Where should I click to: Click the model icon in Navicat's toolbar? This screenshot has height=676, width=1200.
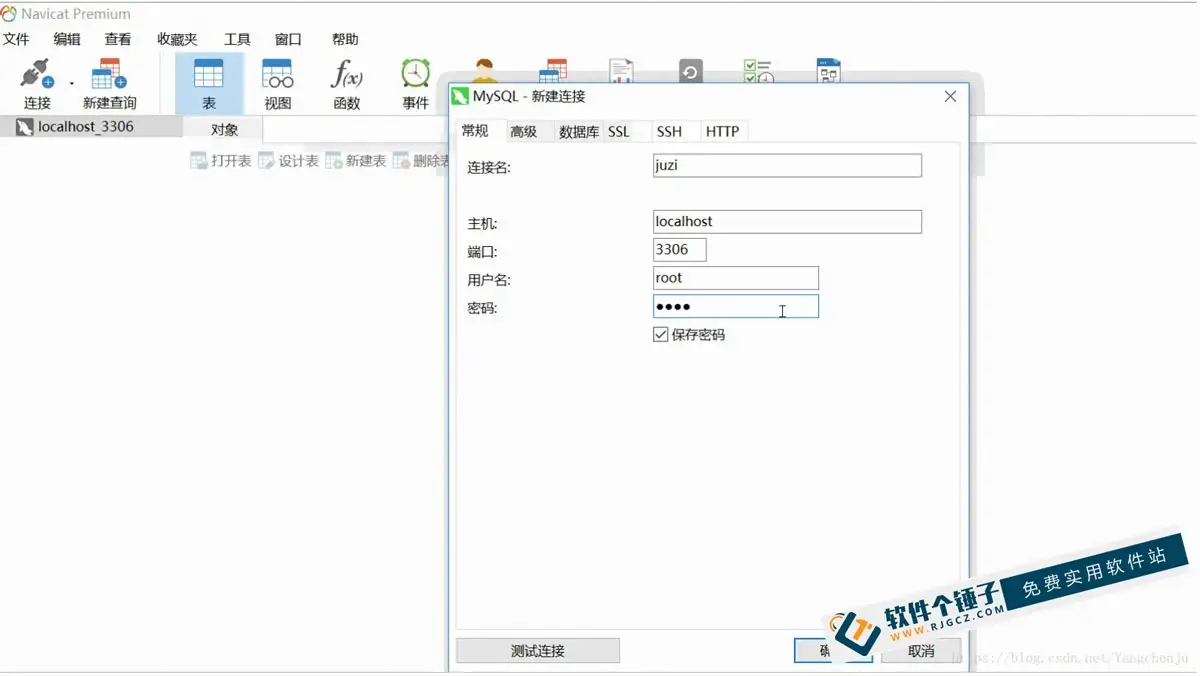click(828, 70)
